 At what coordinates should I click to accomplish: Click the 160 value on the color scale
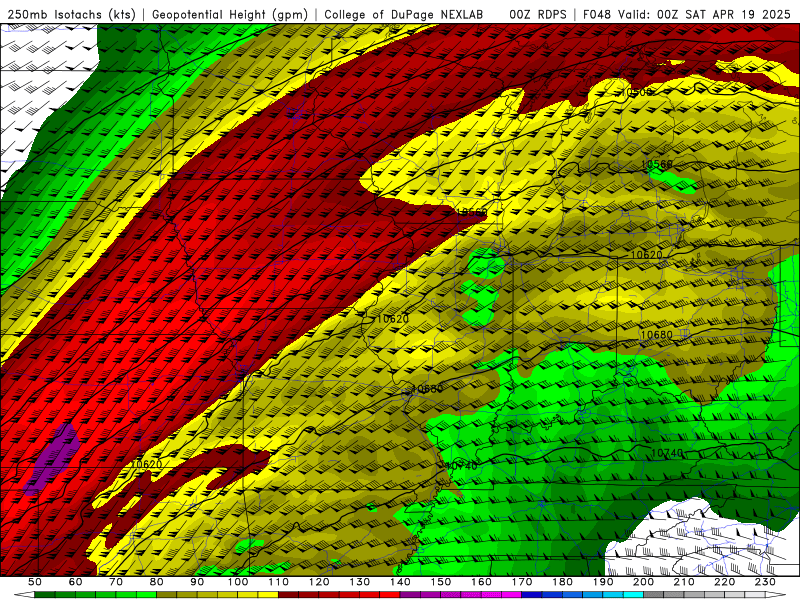(x=482, y=582)
